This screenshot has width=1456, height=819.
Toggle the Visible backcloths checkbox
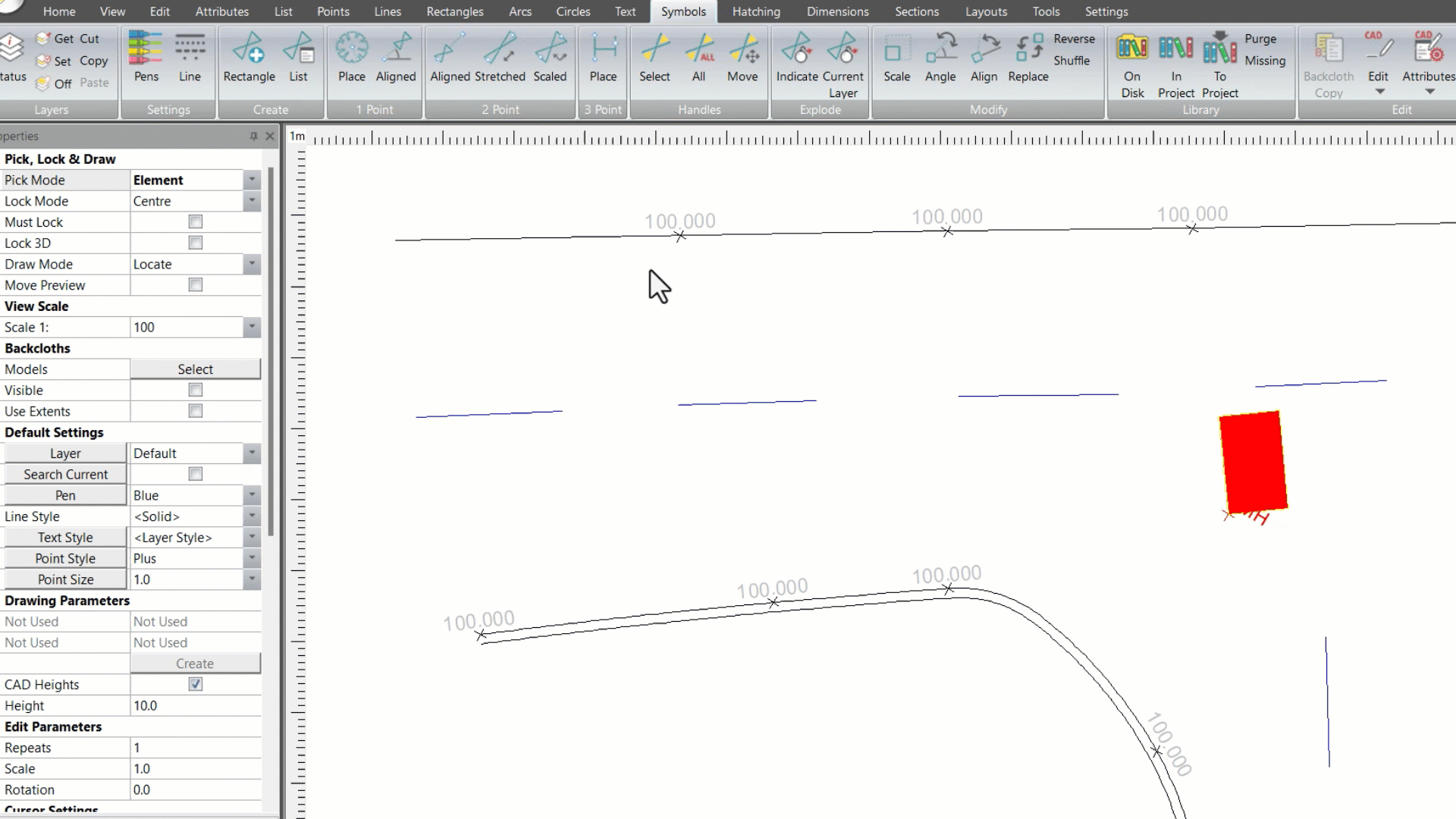pos(195,390)
